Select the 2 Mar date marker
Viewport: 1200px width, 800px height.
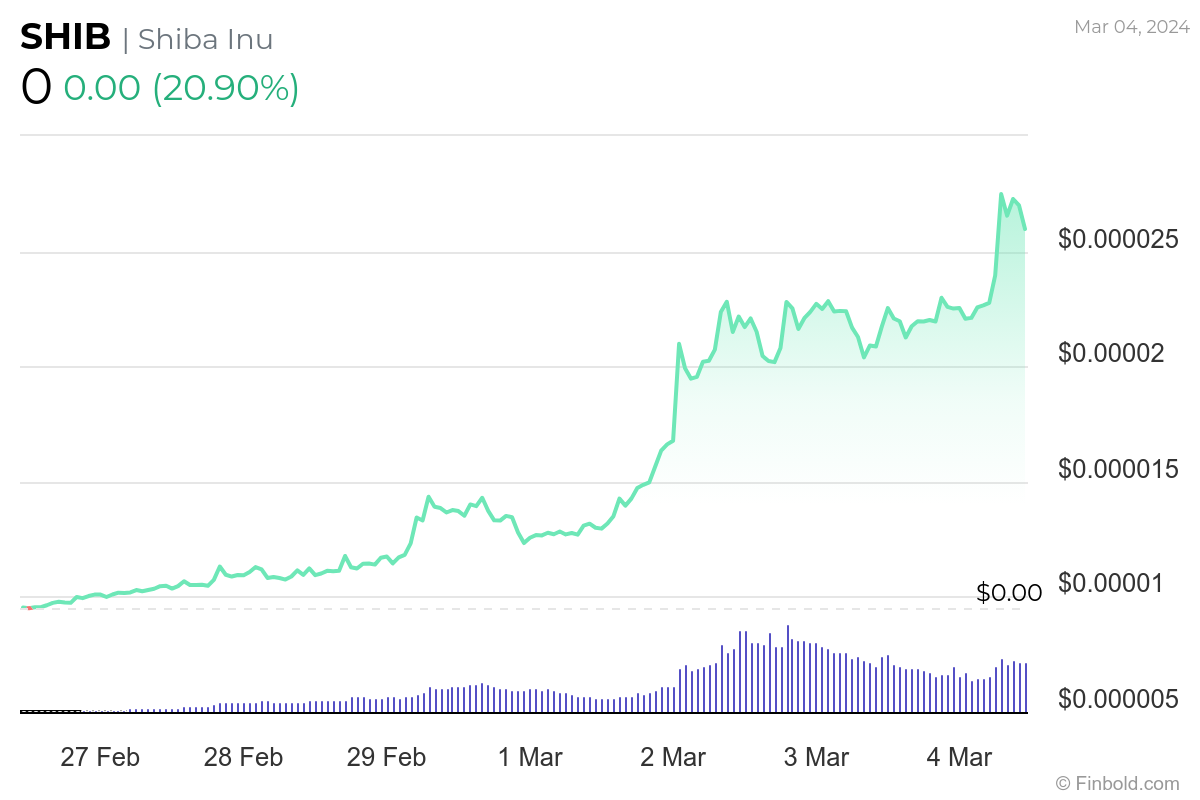[x=673, y=757]
